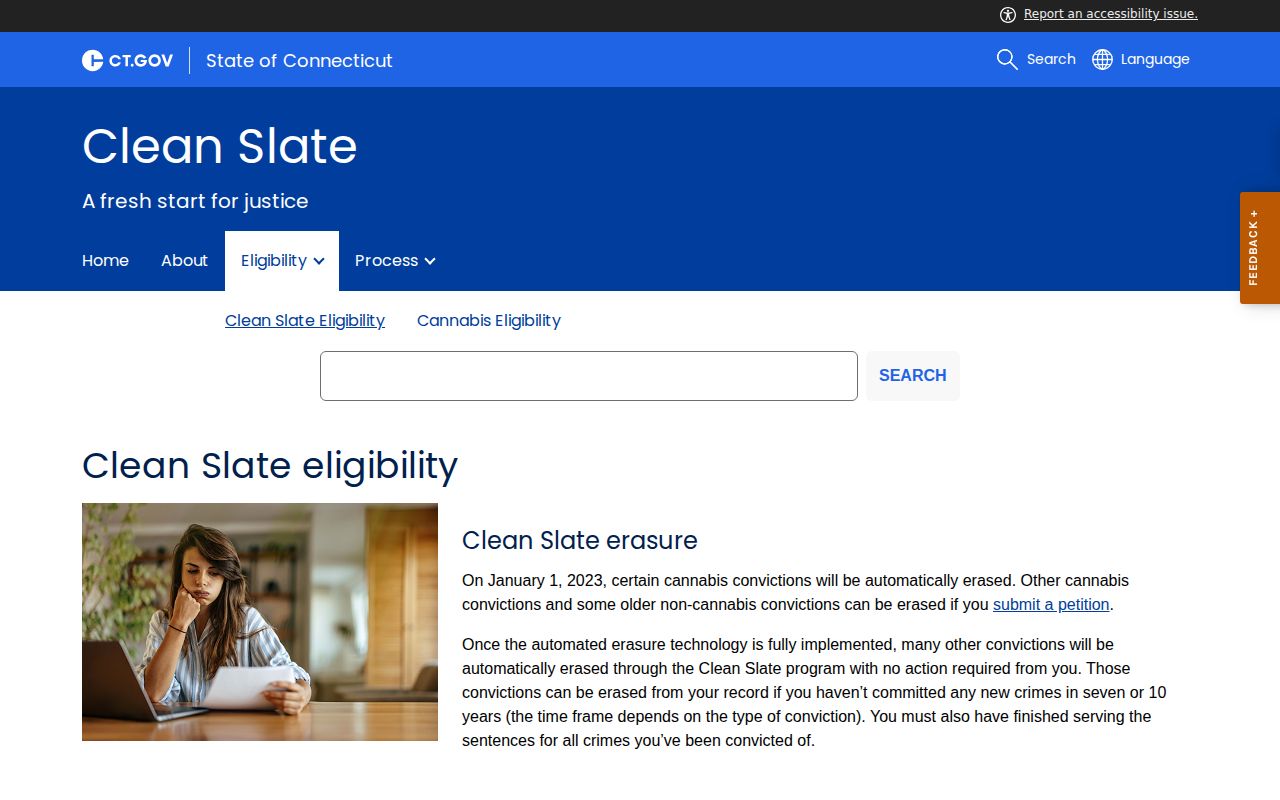This screenshot has height=800, width=1280.
Task: Click the Clean Slate eligibility heading
Action: tap(270, 466)
